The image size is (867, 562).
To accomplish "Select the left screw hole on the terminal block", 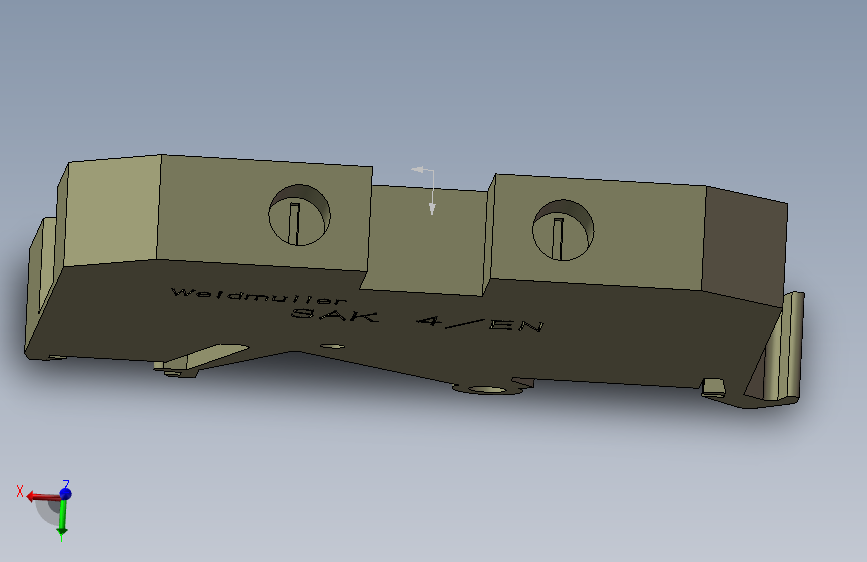I will point(299,215).
